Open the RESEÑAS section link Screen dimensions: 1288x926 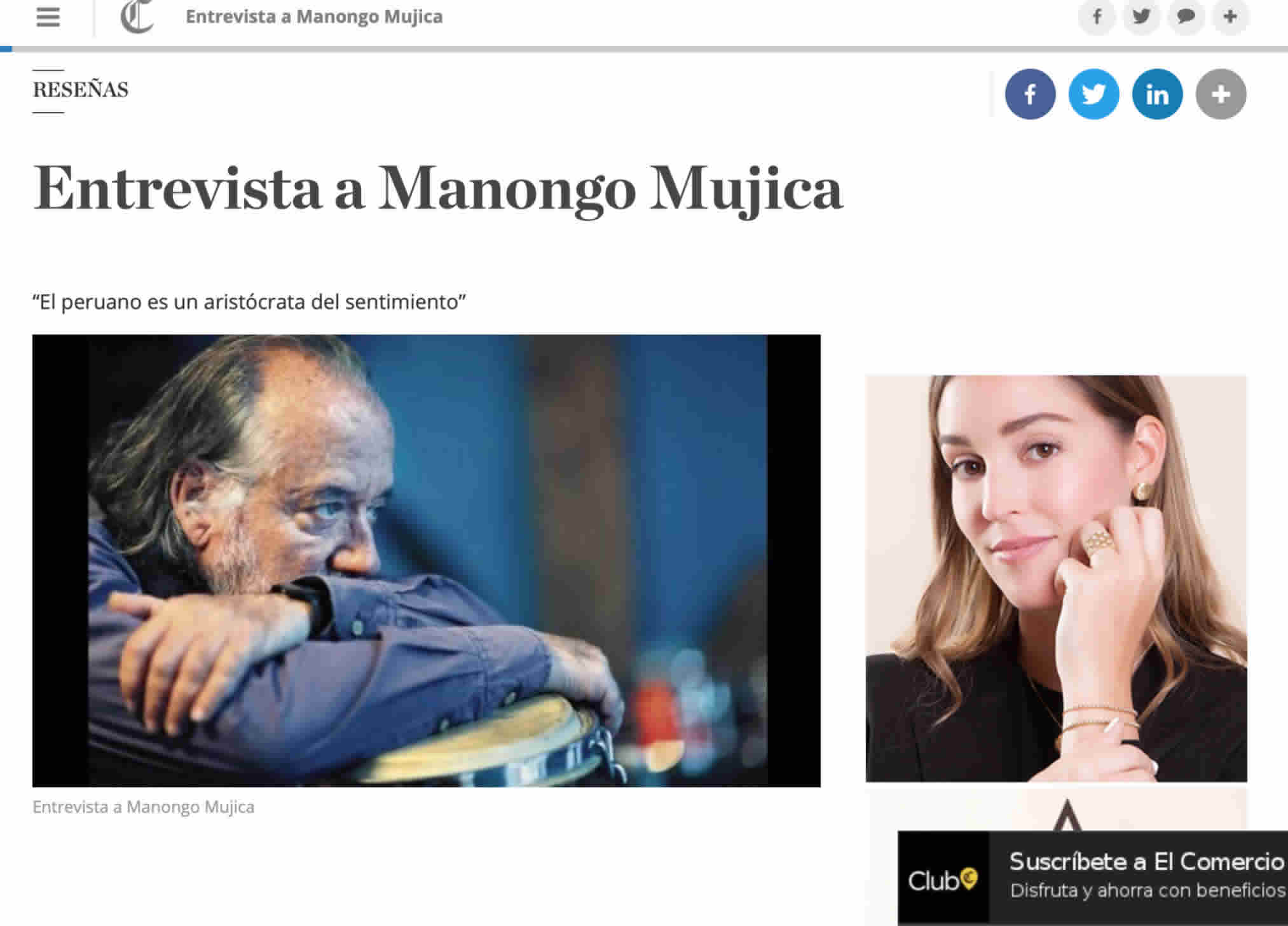tap(81, 90)
